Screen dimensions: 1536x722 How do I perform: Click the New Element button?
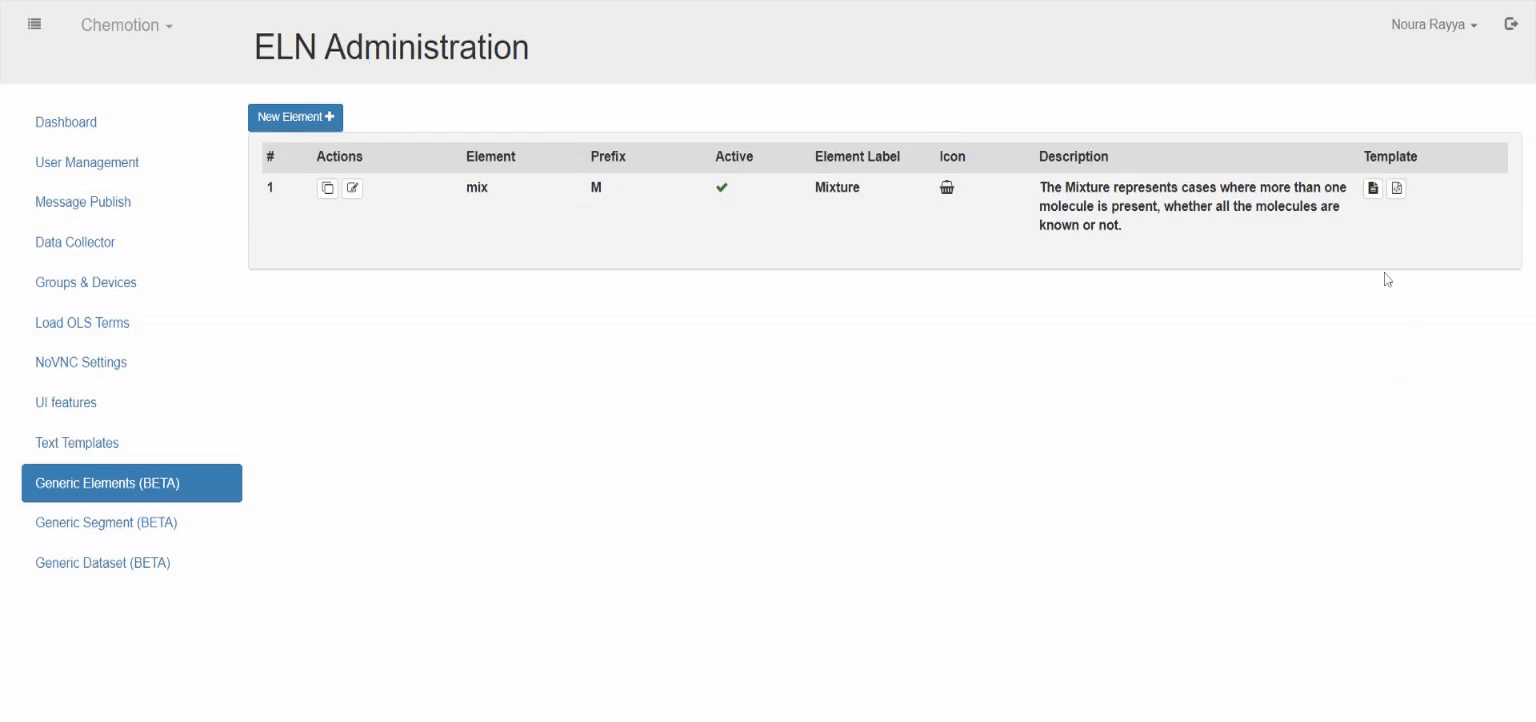click(295, 117)
